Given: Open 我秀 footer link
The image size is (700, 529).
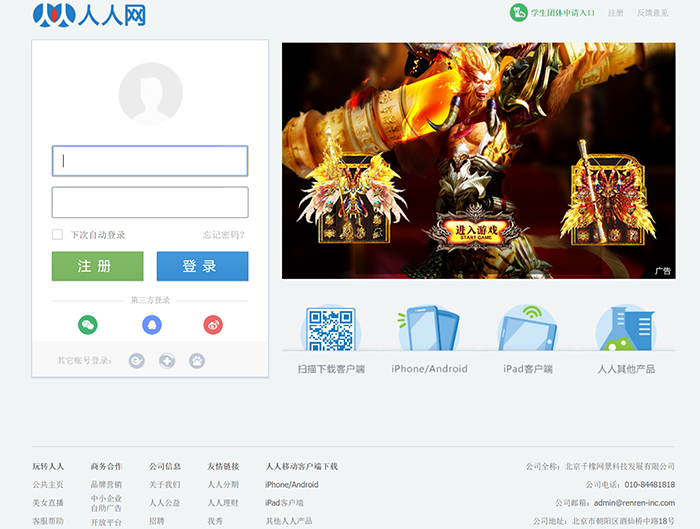Looking at the screenshot, I should [215, 521].
